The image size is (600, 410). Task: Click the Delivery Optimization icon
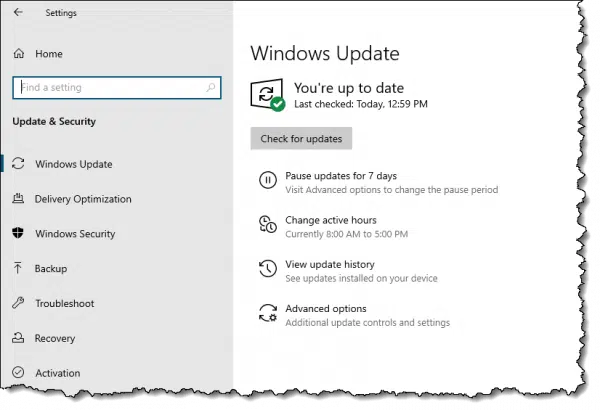click(x=18, y=198)
